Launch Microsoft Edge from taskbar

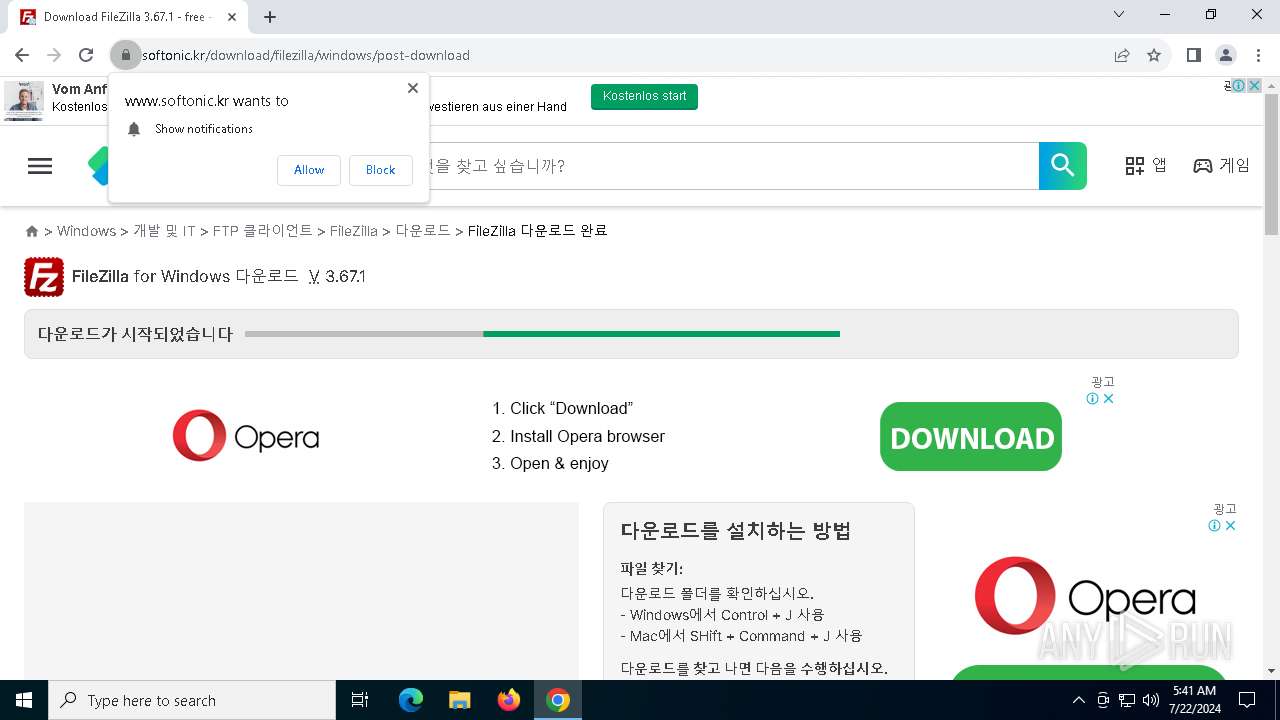(411, 700)
